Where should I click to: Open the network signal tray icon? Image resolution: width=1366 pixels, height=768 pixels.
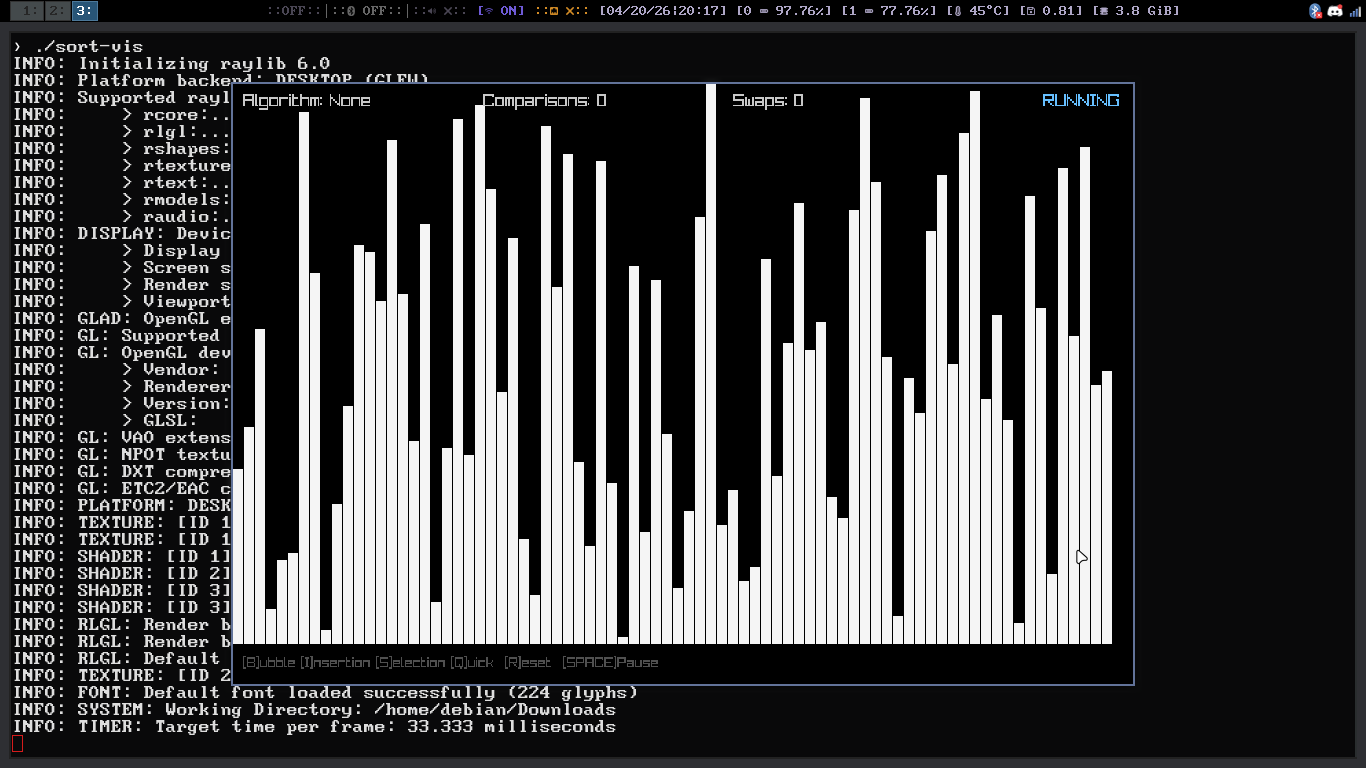[1353, 11]
